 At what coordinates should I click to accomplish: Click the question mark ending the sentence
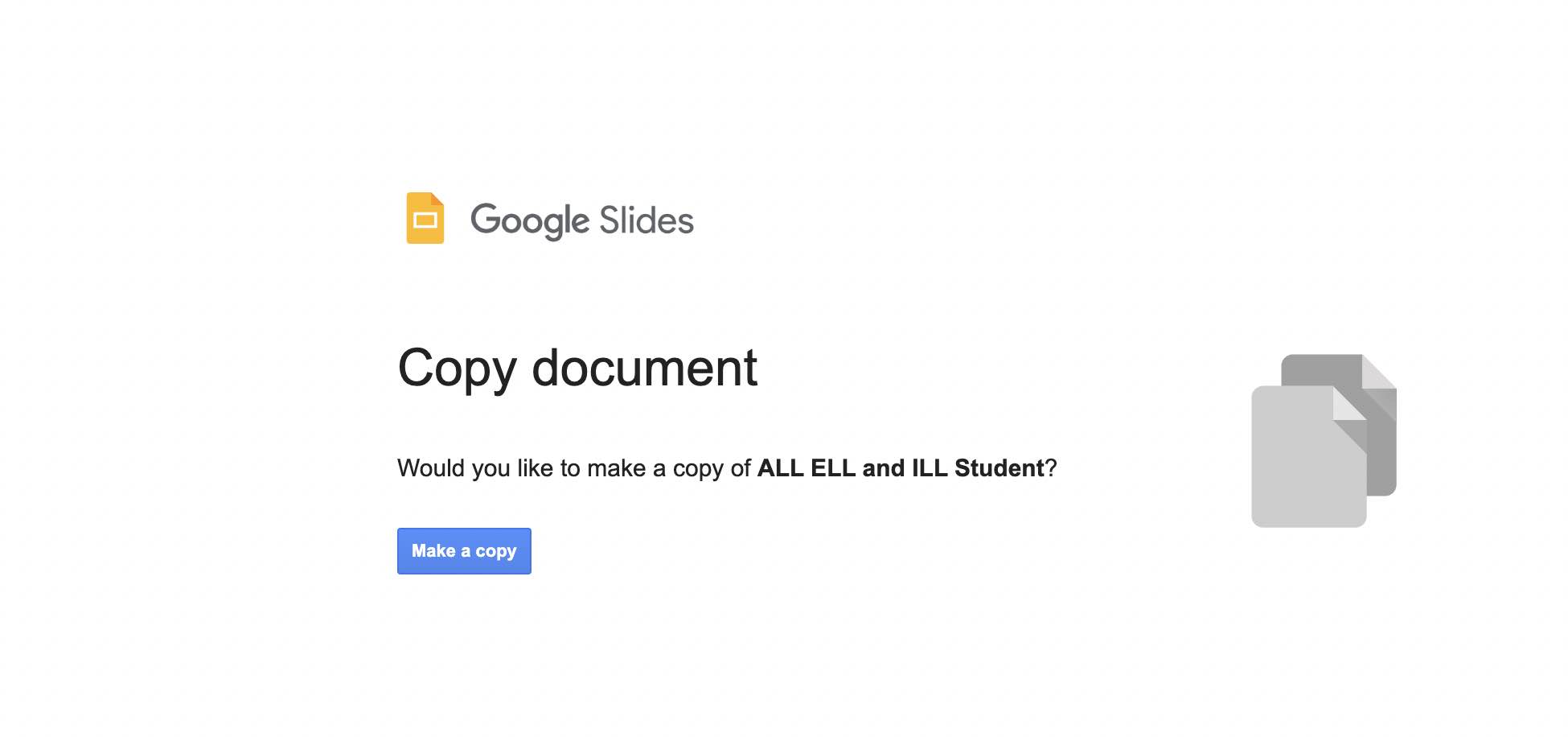[x=1051, y=468]
